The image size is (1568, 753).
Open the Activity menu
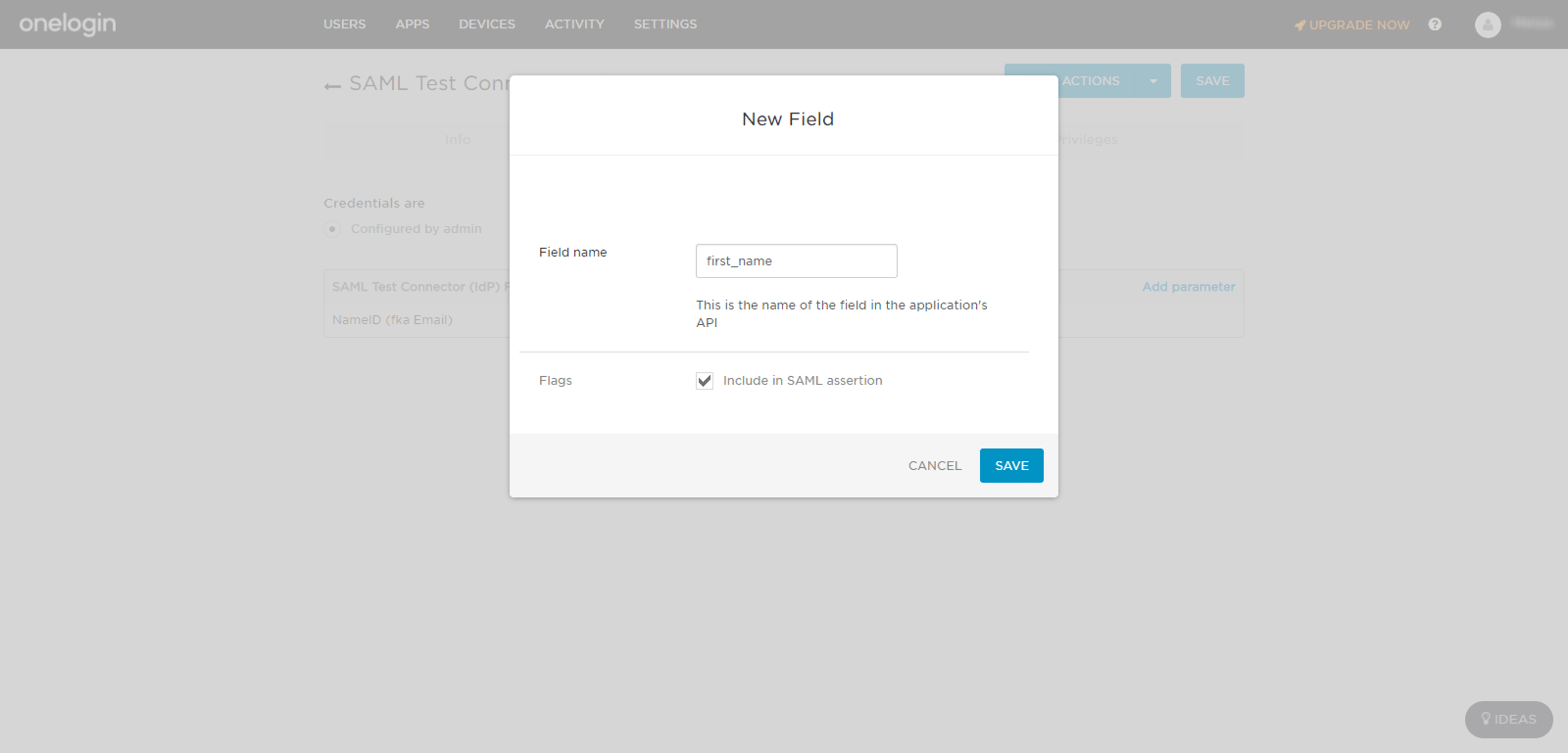tap(574, 24)
